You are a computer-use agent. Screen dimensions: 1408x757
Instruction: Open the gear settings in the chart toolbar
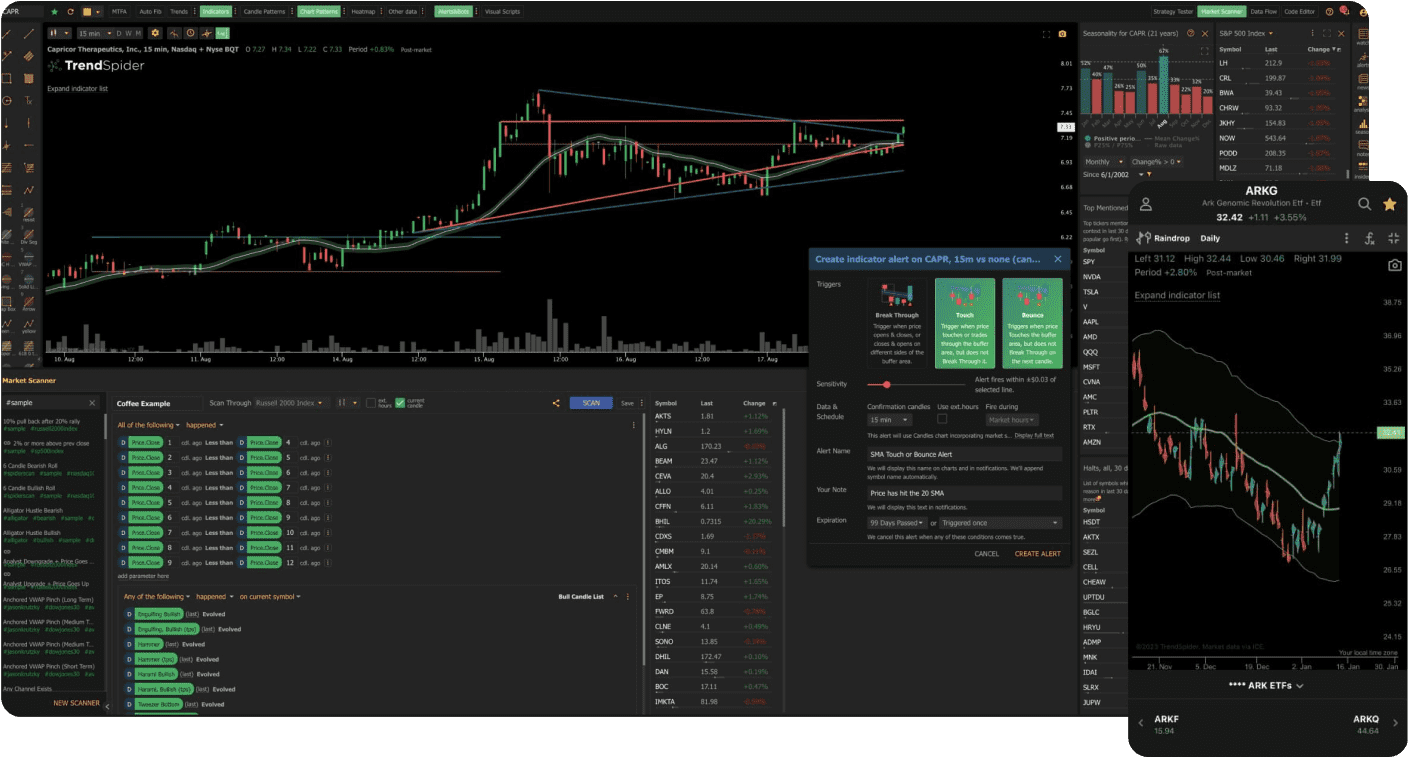156,33
